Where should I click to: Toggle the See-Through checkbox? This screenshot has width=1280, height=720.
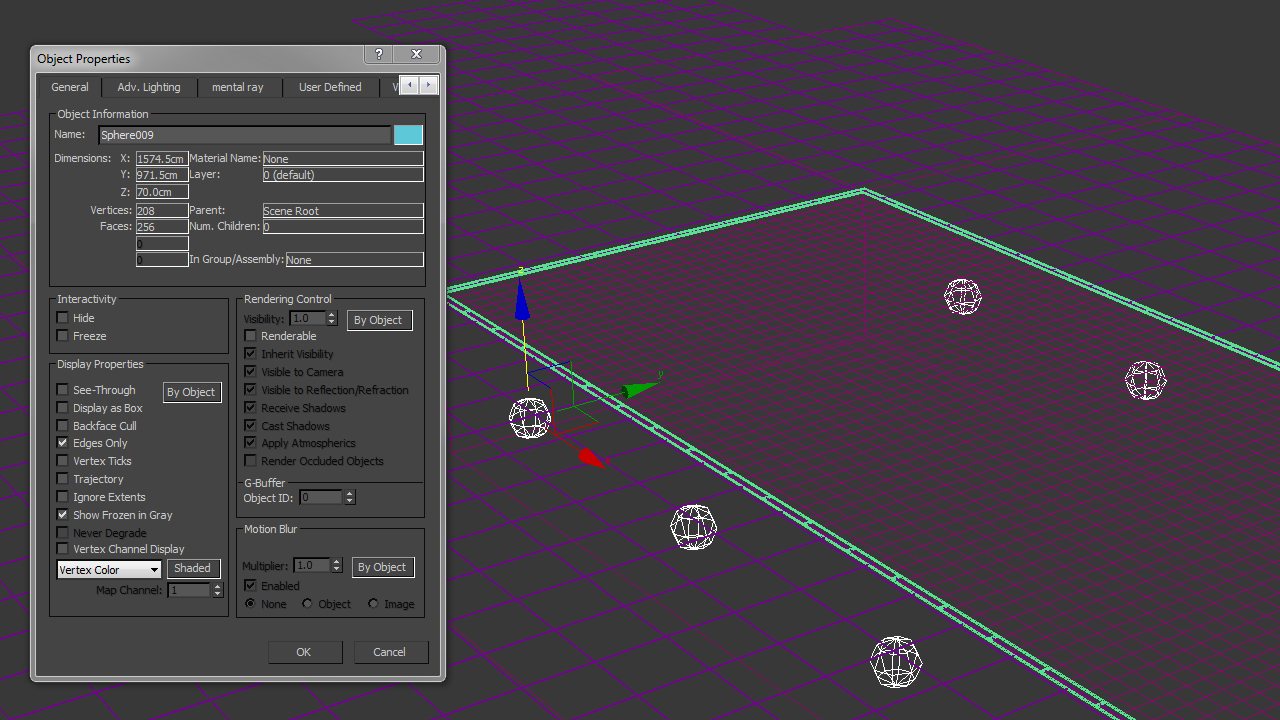(63, 390)
